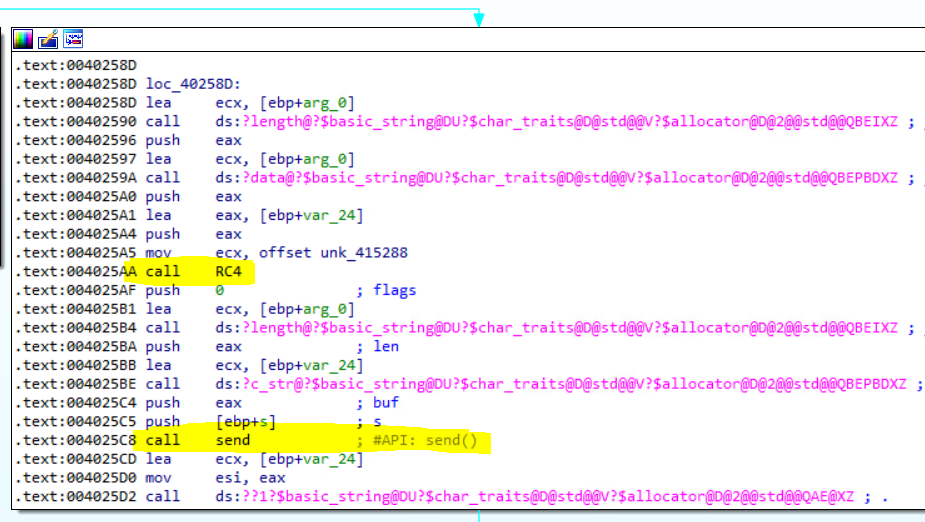
Task: Click the "buf" comment text
Action: click(x=385, y=403)
